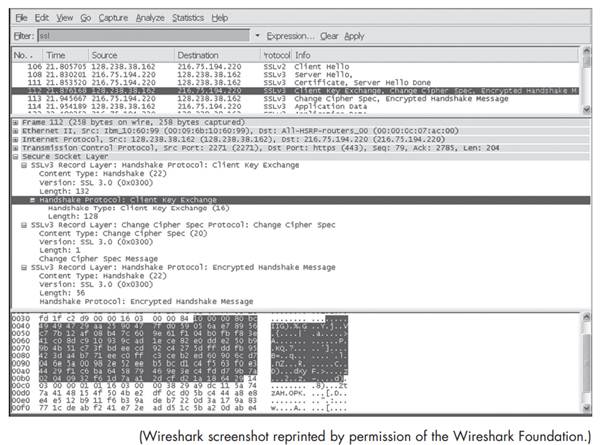Open the Capture menu
This screenshot has width=601, height=445.
(x=113, y=18)
